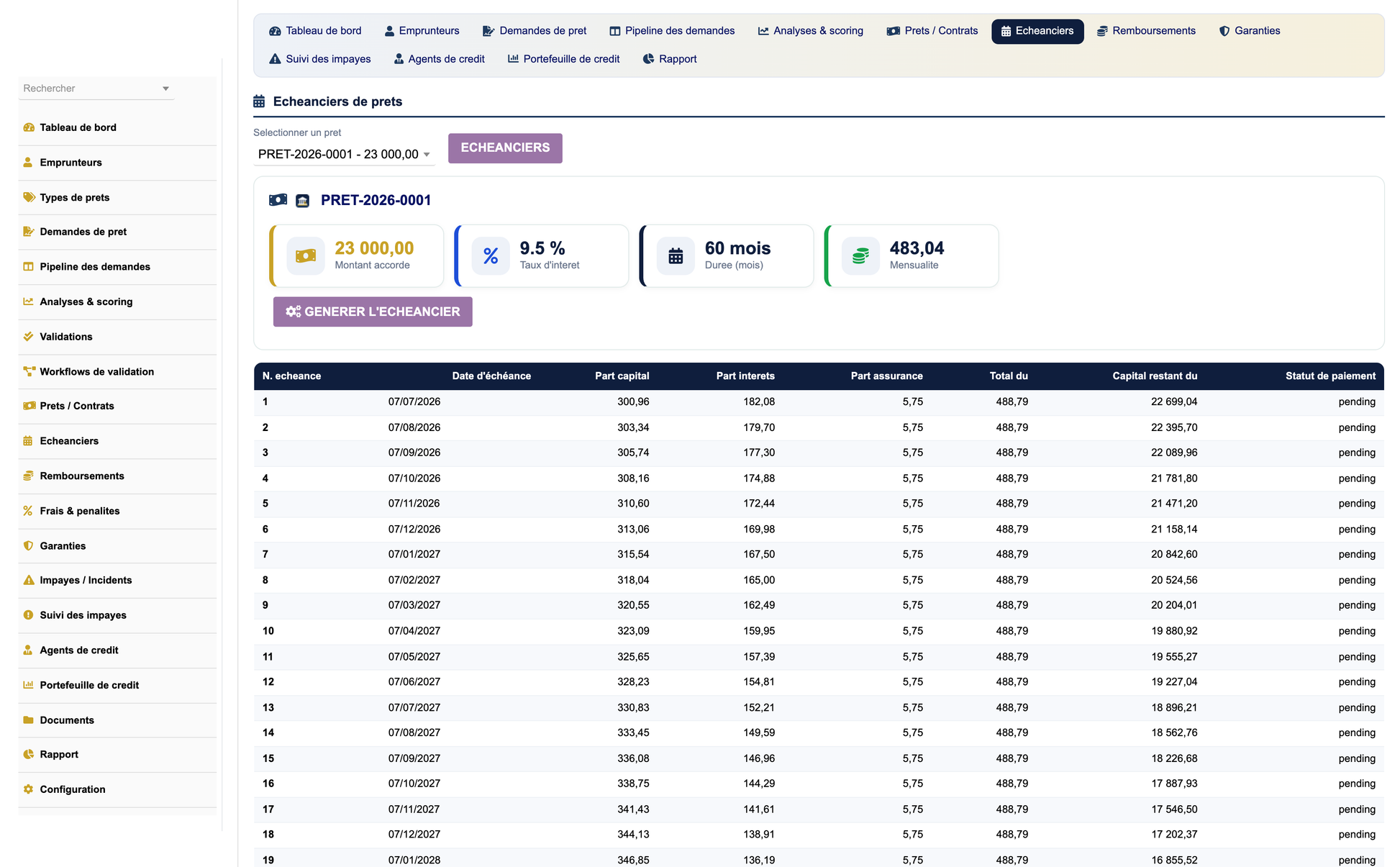Image resolution: width=1400 pixels, height=867 pixels.
Task: Click the Workflows de validation icon
Action: [29, 371]
